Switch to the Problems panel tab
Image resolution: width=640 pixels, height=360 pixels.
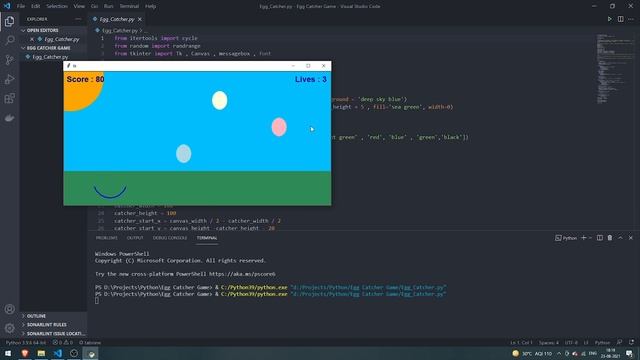click(107, 238)
